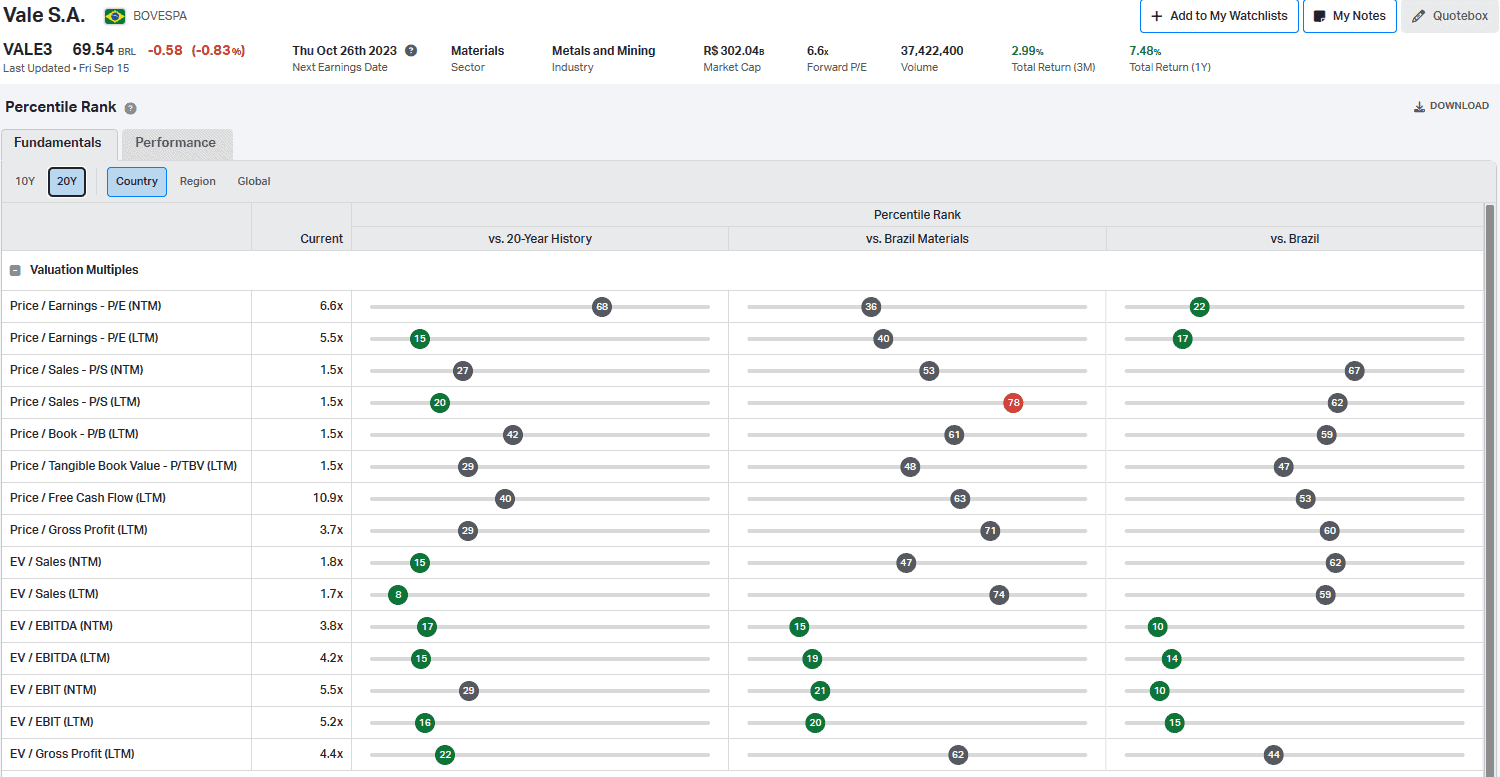Click the Thu Oct 26th 2023 earnings date
Viewport: 1500px width, 777px height.
coord(345,51)
